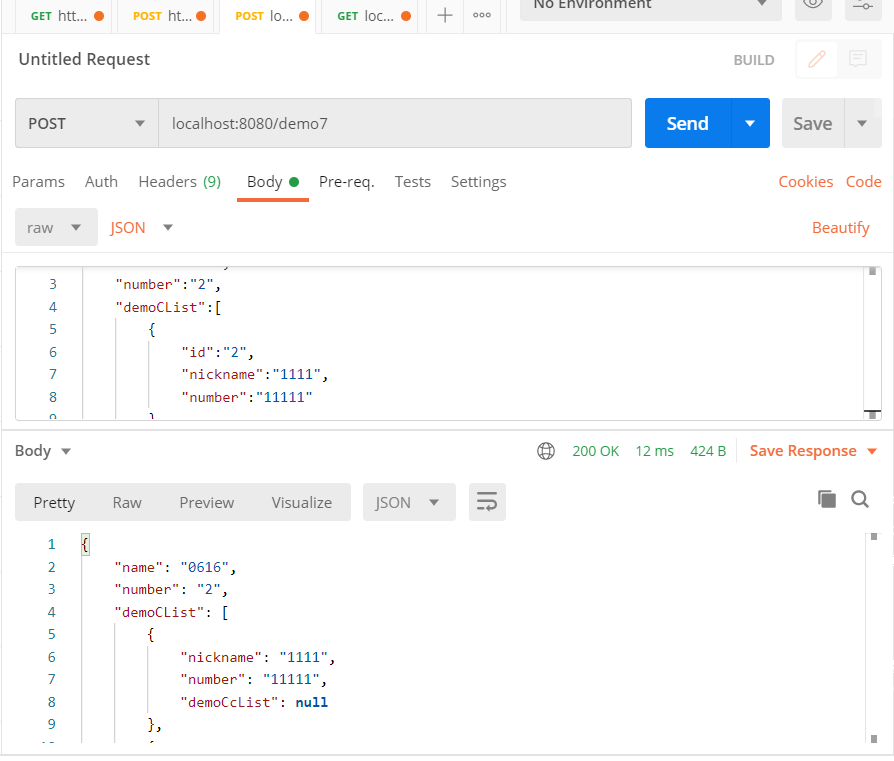Copy response body to clipboard icon
The image size is (894, 761).
(827, 499)
